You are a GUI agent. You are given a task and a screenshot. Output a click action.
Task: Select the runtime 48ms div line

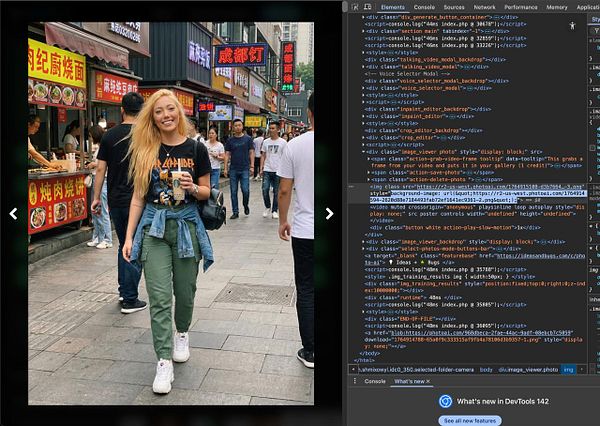413,298
